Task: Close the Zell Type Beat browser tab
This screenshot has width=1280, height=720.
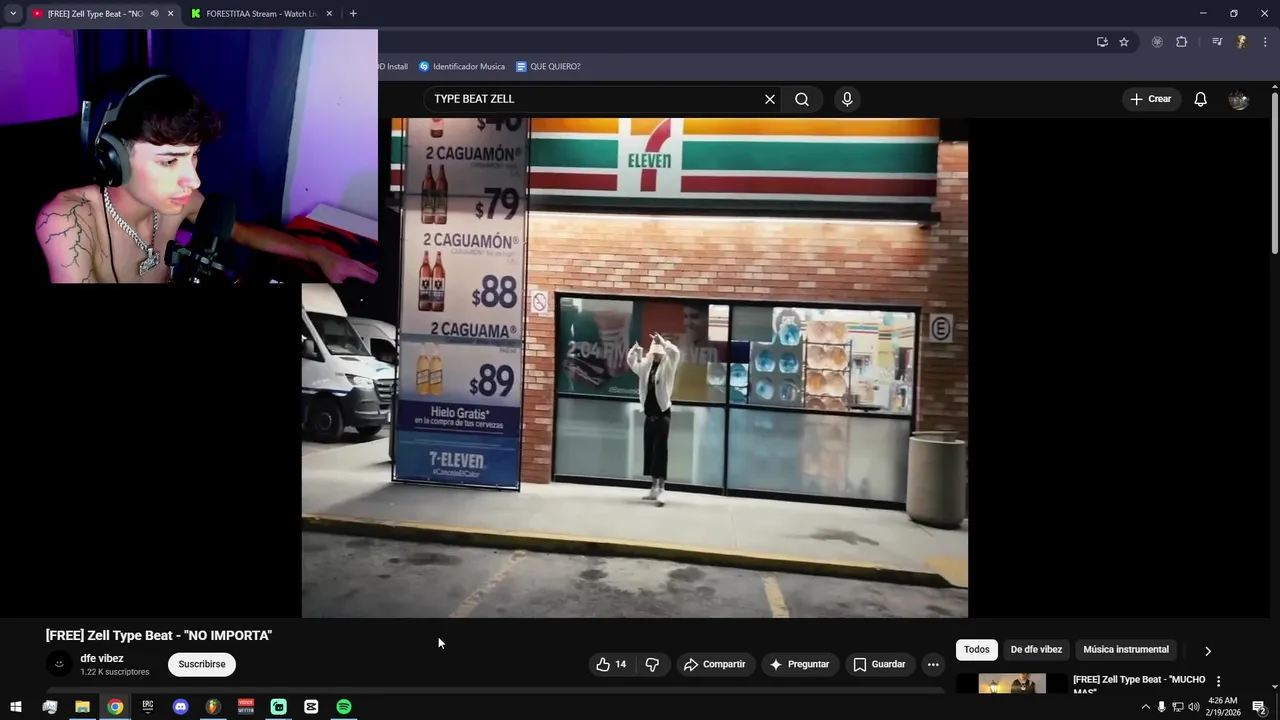Action: (x=170, y=13)
